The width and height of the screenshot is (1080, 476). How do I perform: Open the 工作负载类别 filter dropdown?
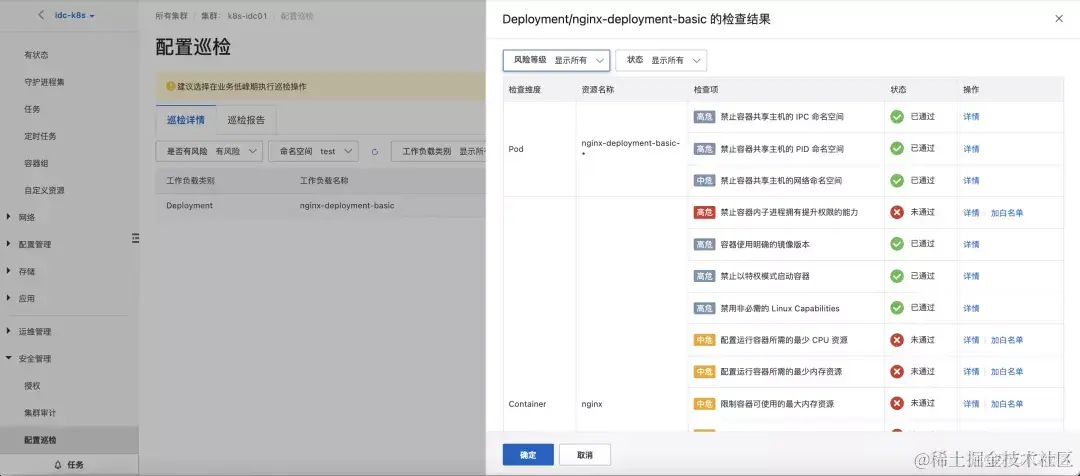click(x=439, y=152)
